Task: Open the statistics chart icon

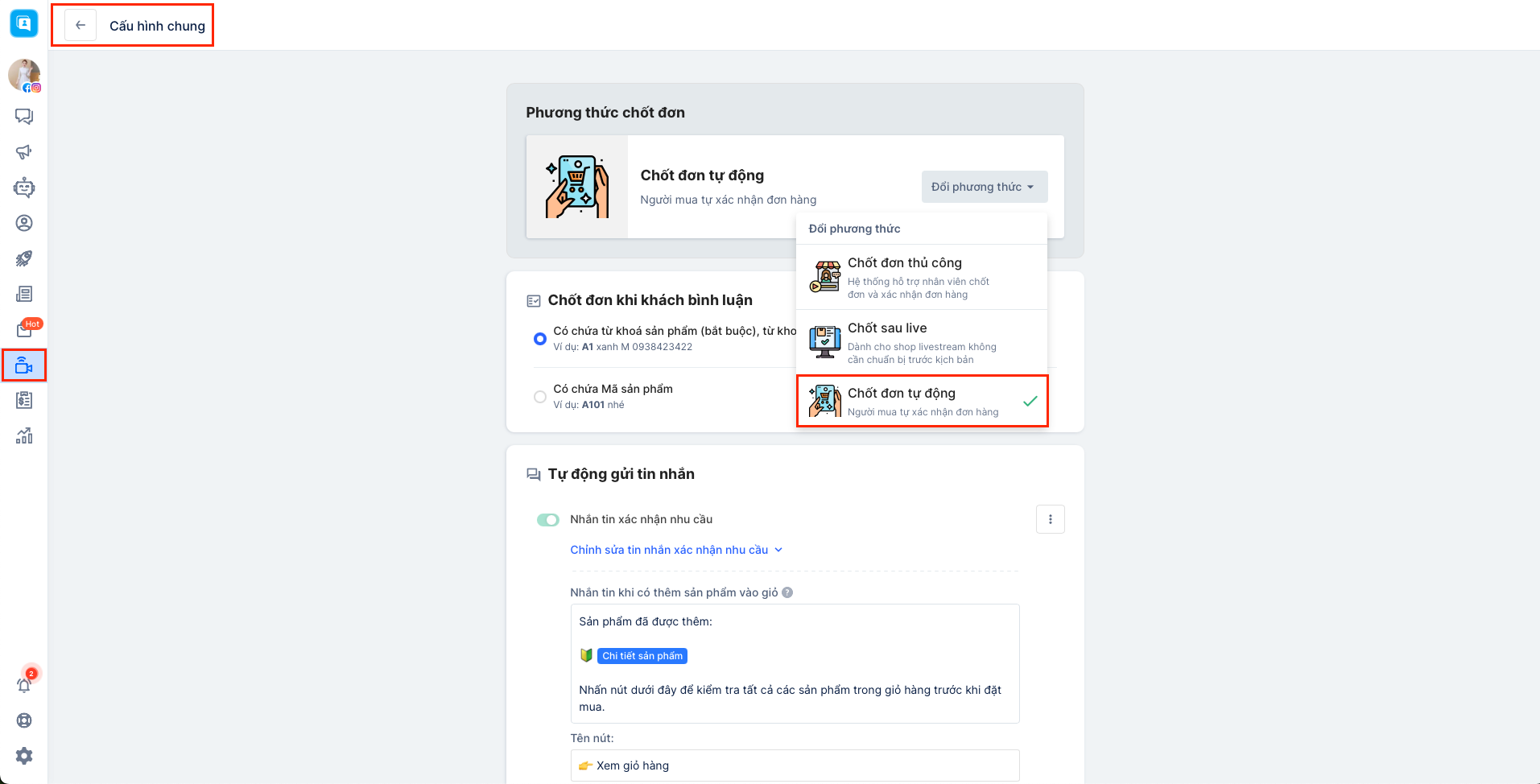Action: click(24, 435)
